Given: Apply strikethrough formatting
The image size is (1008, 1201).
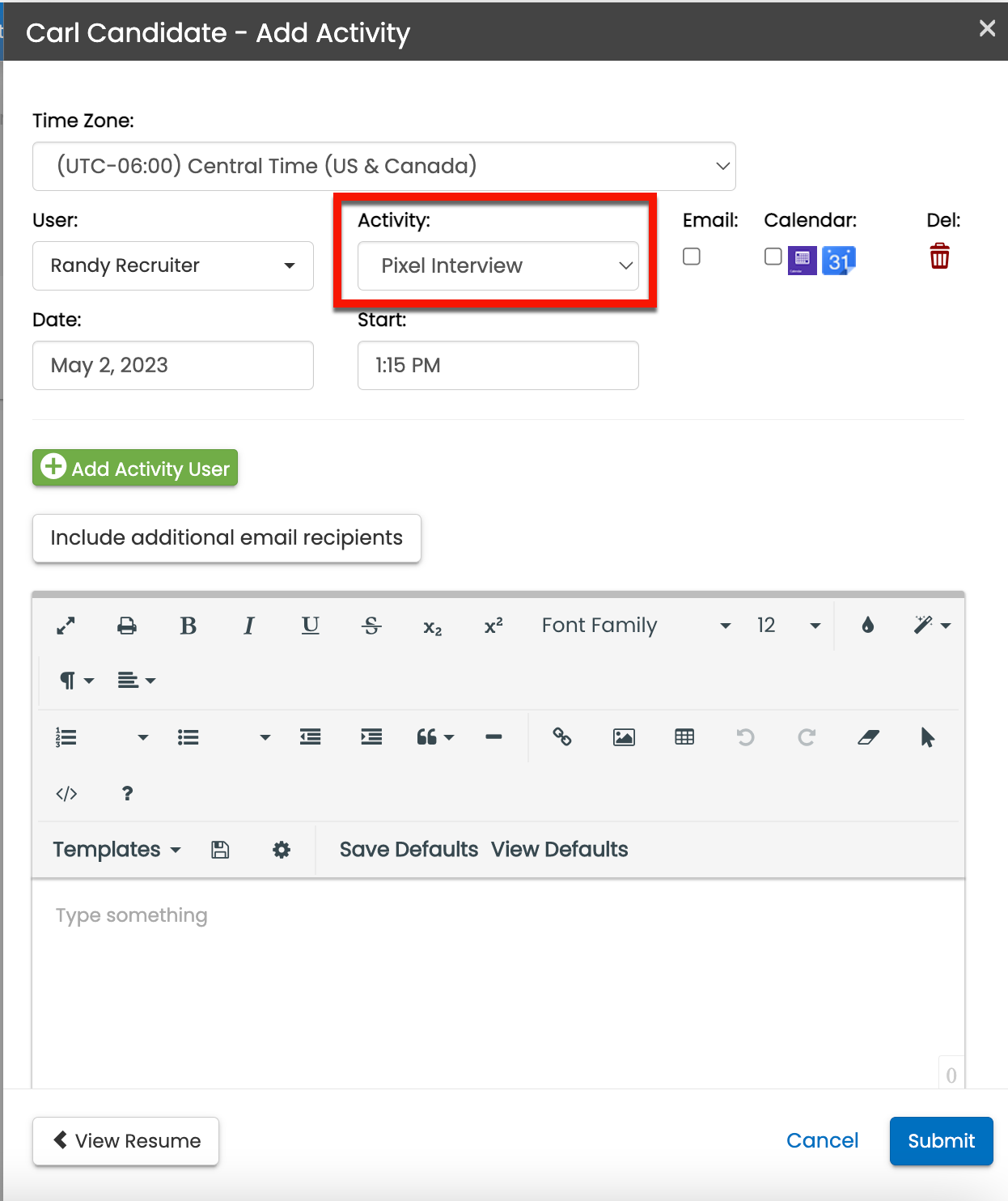Looking at the screenshot, I should click(371, 626).
